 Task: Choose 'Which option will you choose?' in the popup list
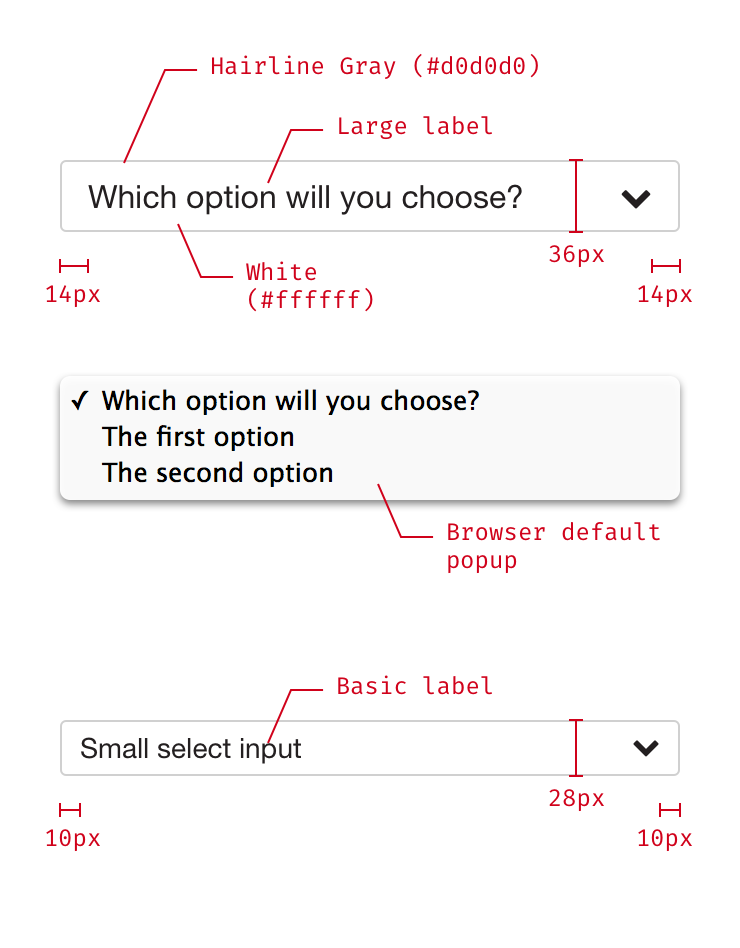point(291,401)
